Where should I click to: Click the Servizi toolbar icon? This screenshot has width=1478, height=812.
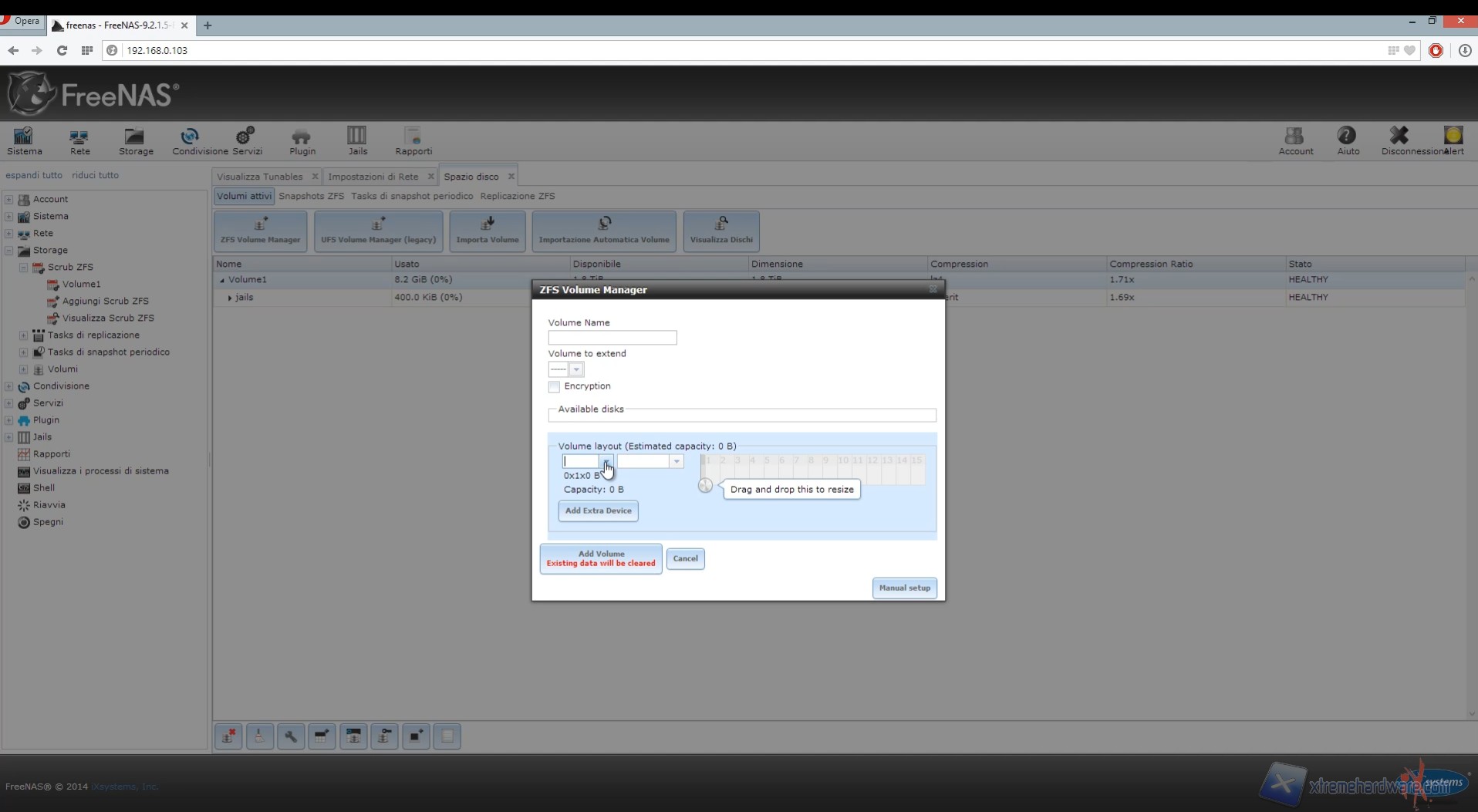click(x=246, y=142)
